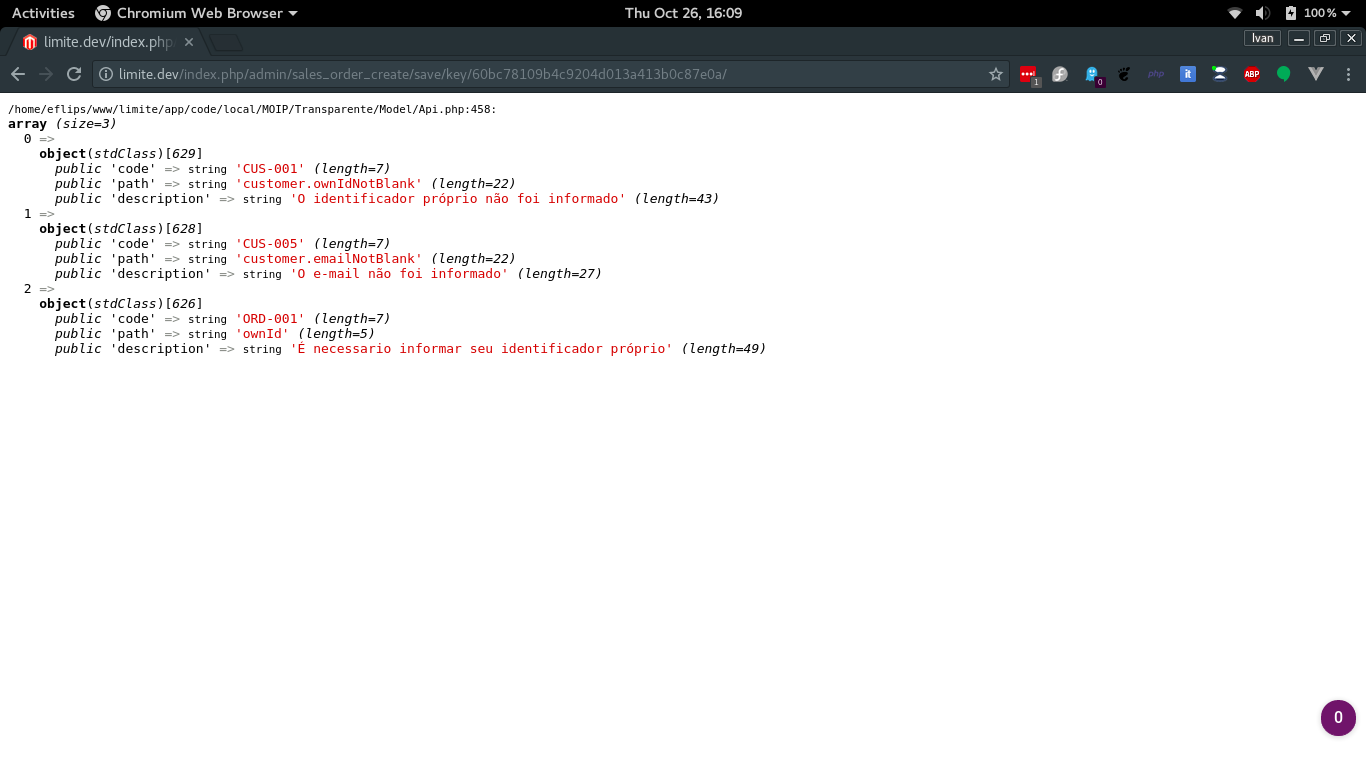This screenshot has width=1366, height=768.
Task: Click the volume speaker icon
Action: (1263, 13)
